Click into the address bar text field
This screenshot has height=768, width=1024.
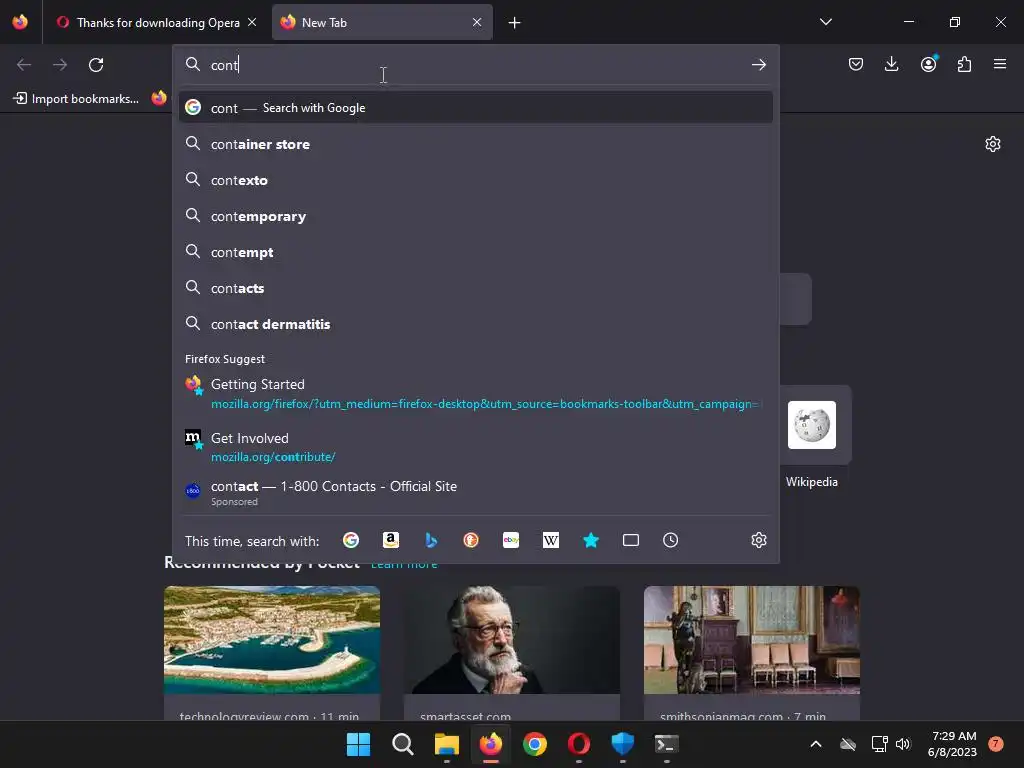point(475,64)
